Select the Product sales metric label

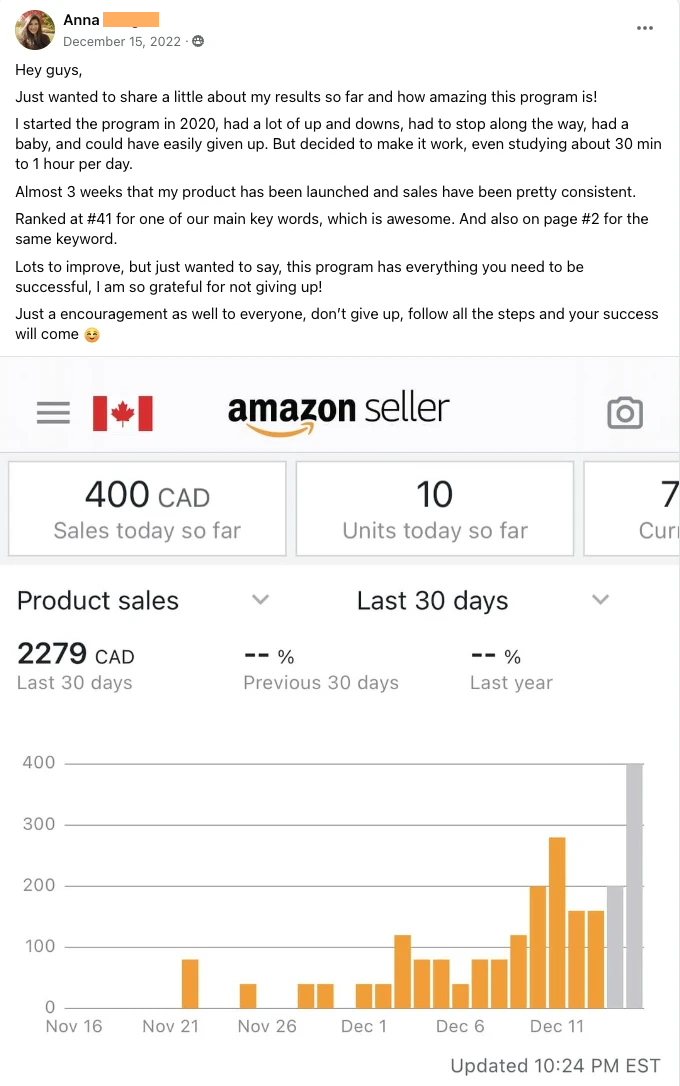98,601
